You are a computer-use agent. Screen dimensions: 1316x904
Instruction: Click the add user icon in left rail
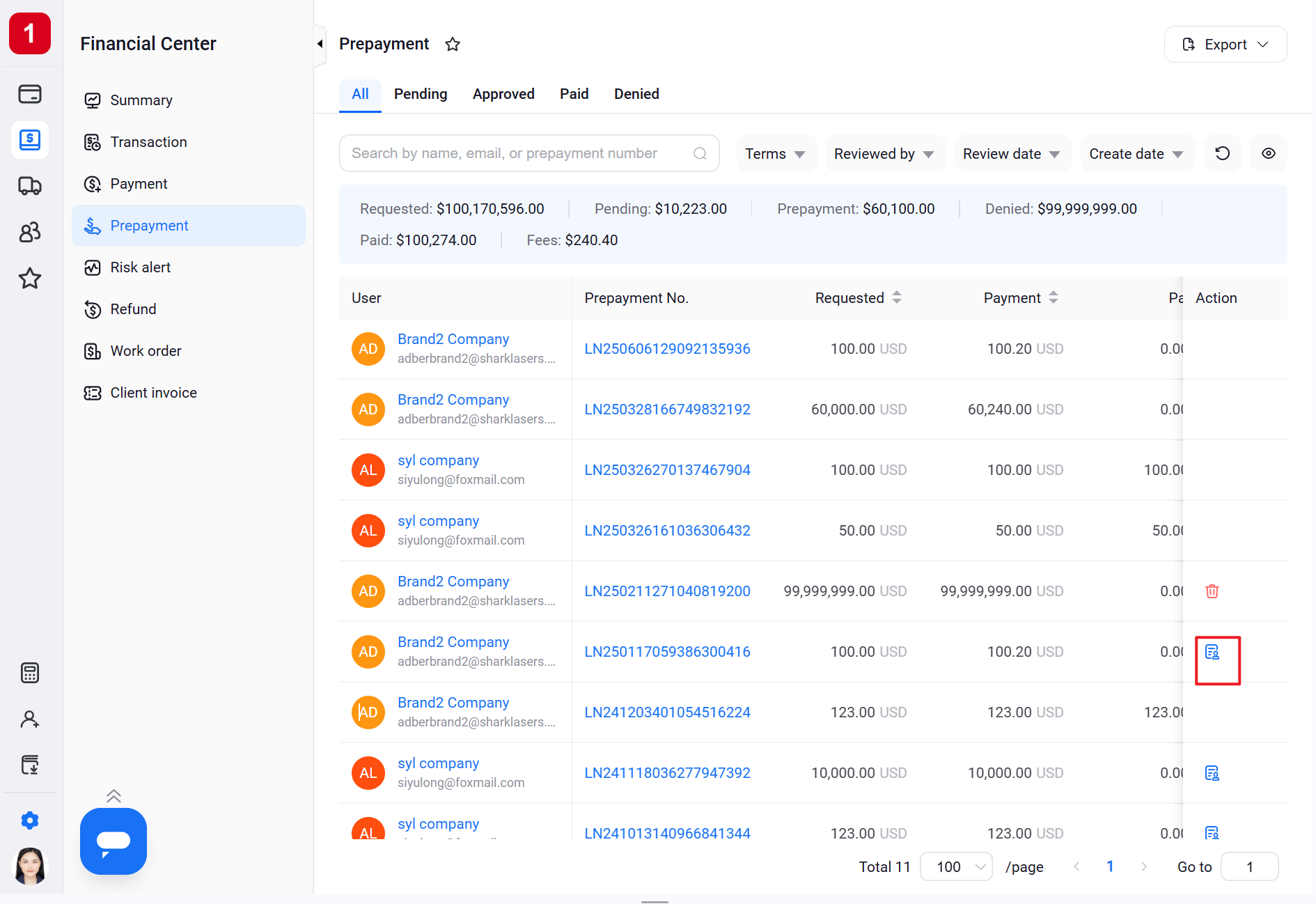click(30, 719)
